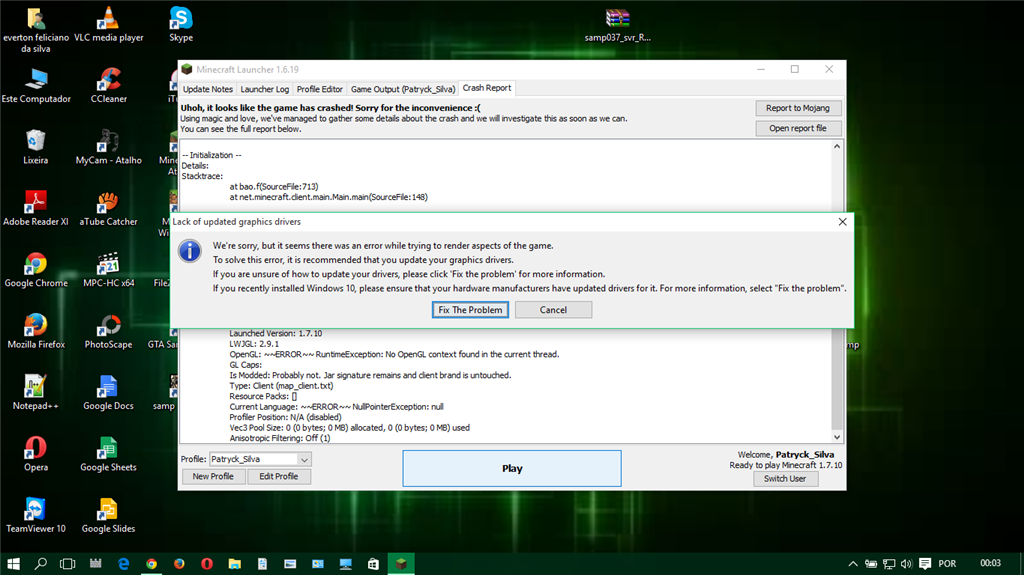Select the Mozilla Firefox desktop icon
The height and width of the screenshot is (575, 1024).
[36, 331]
